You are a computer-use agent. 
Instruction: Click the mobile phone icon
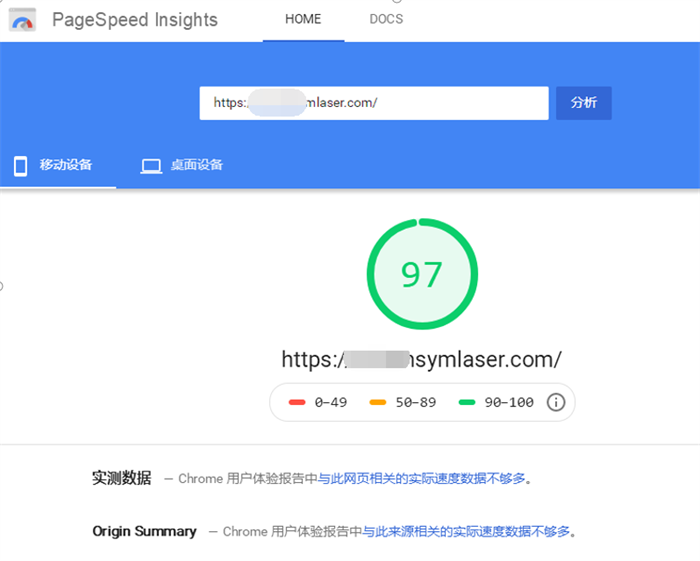coord(20,166)
